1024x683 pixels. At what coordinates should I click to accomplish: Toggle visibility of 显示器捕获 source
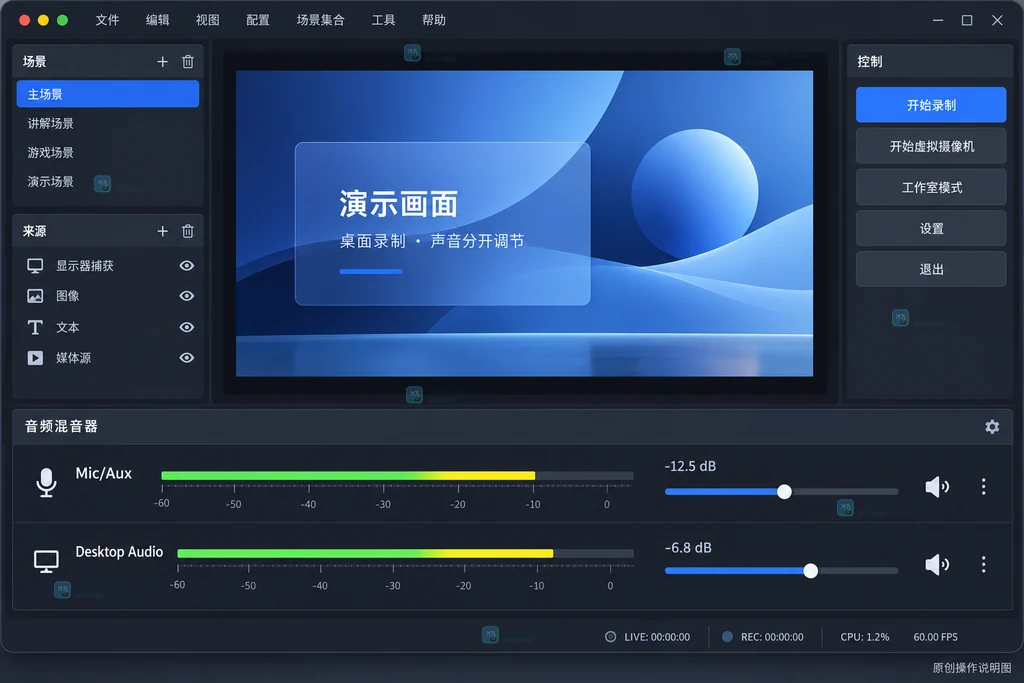[x=187, y=266]
